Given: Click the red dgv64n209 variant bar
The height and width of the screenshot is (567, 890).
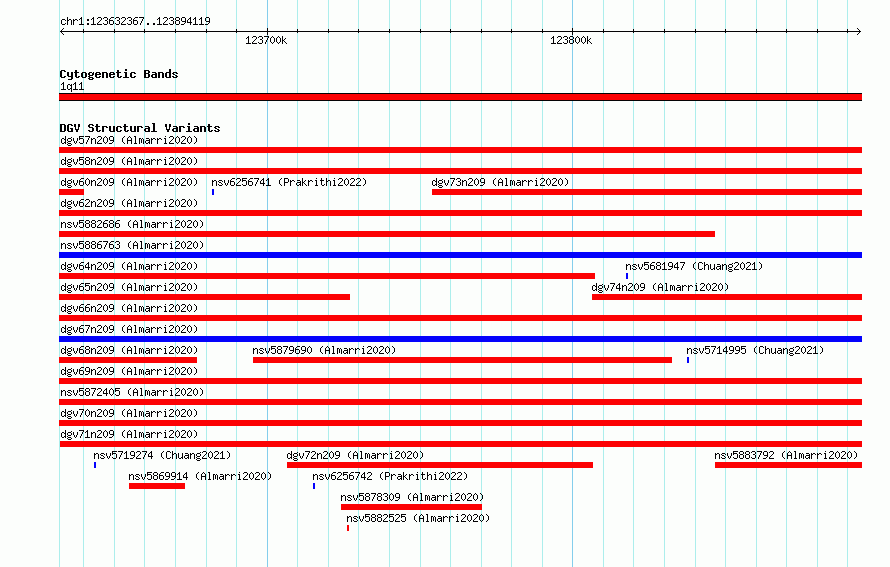Looking at the screenshot, I should pos(327,276).
